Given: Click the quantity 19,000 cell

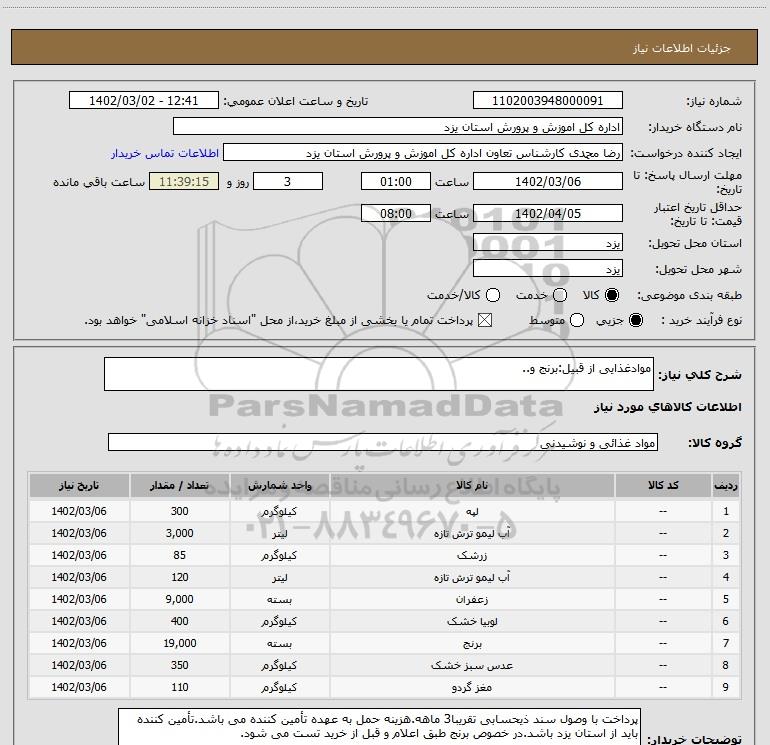Looking at the screenshot, I should 179,643.
